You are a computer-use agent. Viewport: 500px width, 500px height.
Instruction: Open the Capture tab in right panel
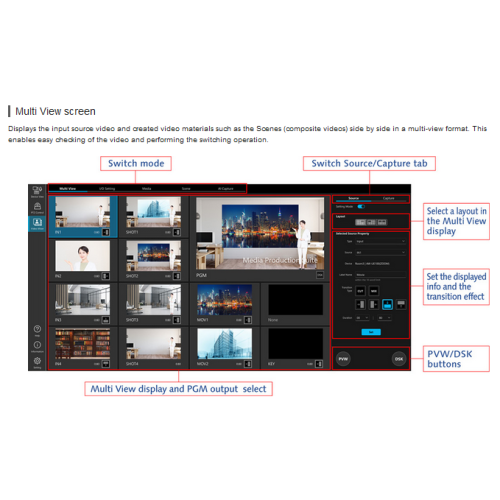coord(389,199)
